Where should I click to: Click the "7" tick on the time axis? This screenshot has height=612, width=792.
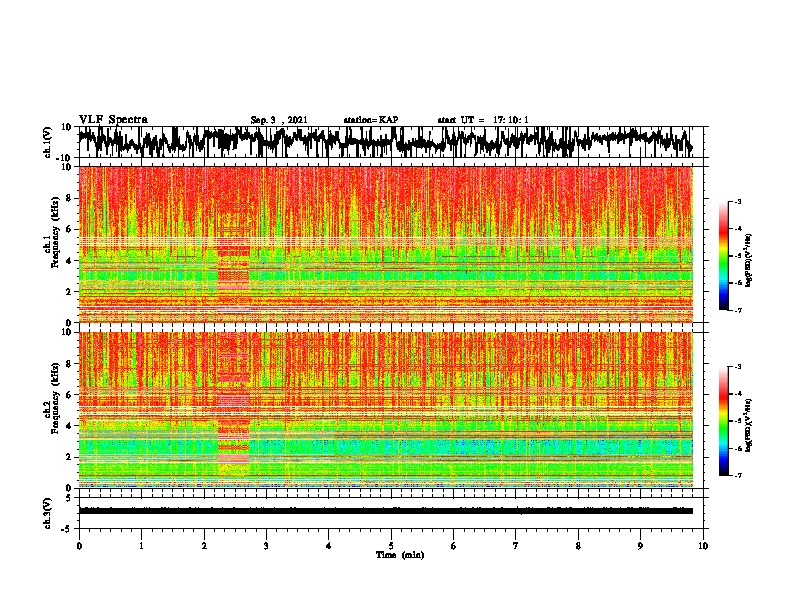click(x=516, y=546)
